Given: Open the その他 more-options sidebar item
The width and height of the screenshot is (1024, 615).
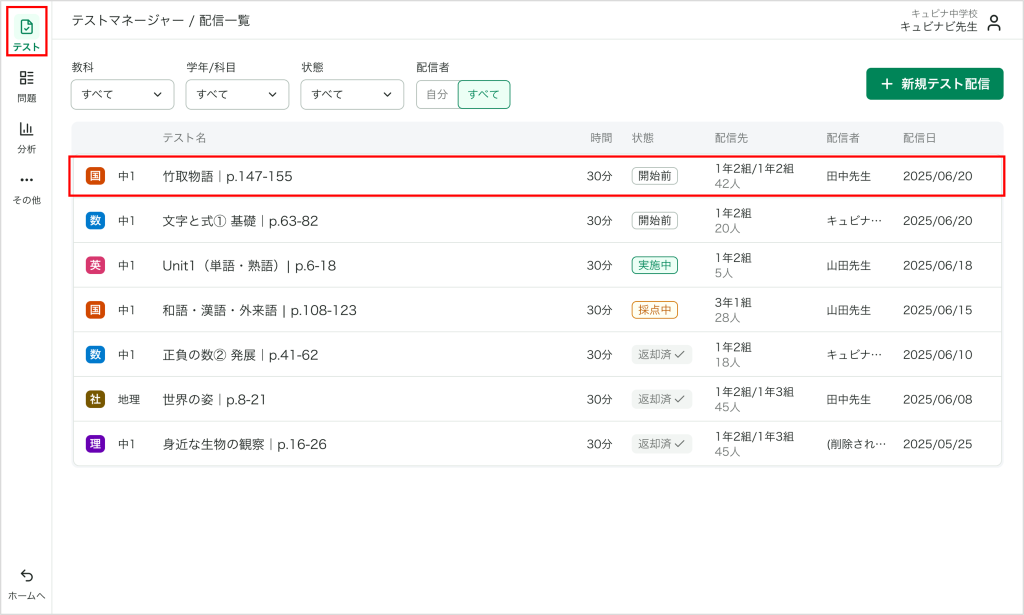Looking at the screenshot, I should point(27,188).
